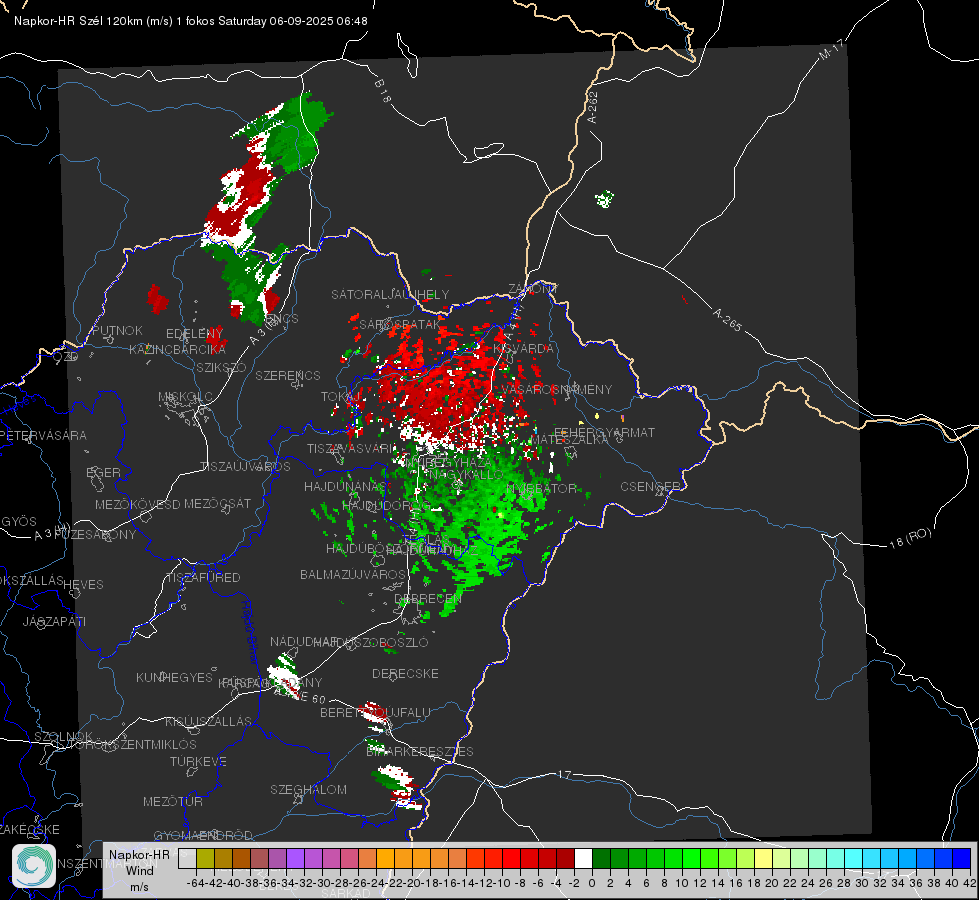Click the white legend swatch between -2 and 0
The width and height of the screenshot is (979, 900).
pyautogui.click(x=583, y=859)
